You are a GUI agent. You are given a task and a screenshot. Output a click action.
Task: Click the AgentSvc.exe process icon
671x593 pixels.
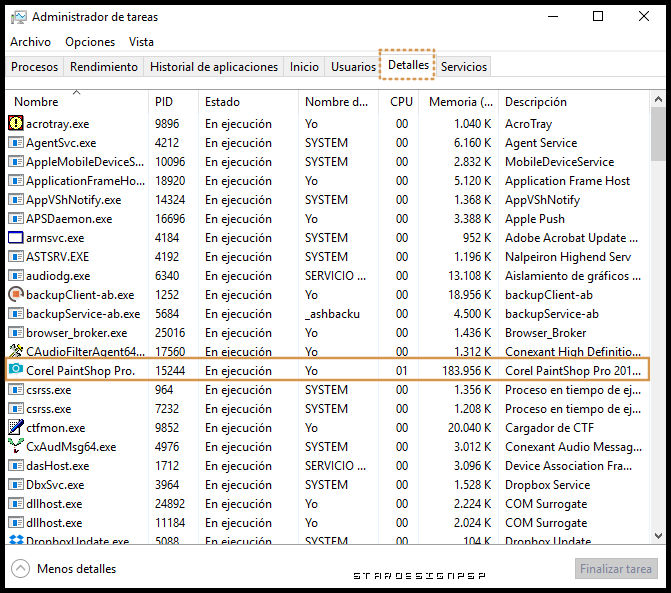tap(16, 142)
